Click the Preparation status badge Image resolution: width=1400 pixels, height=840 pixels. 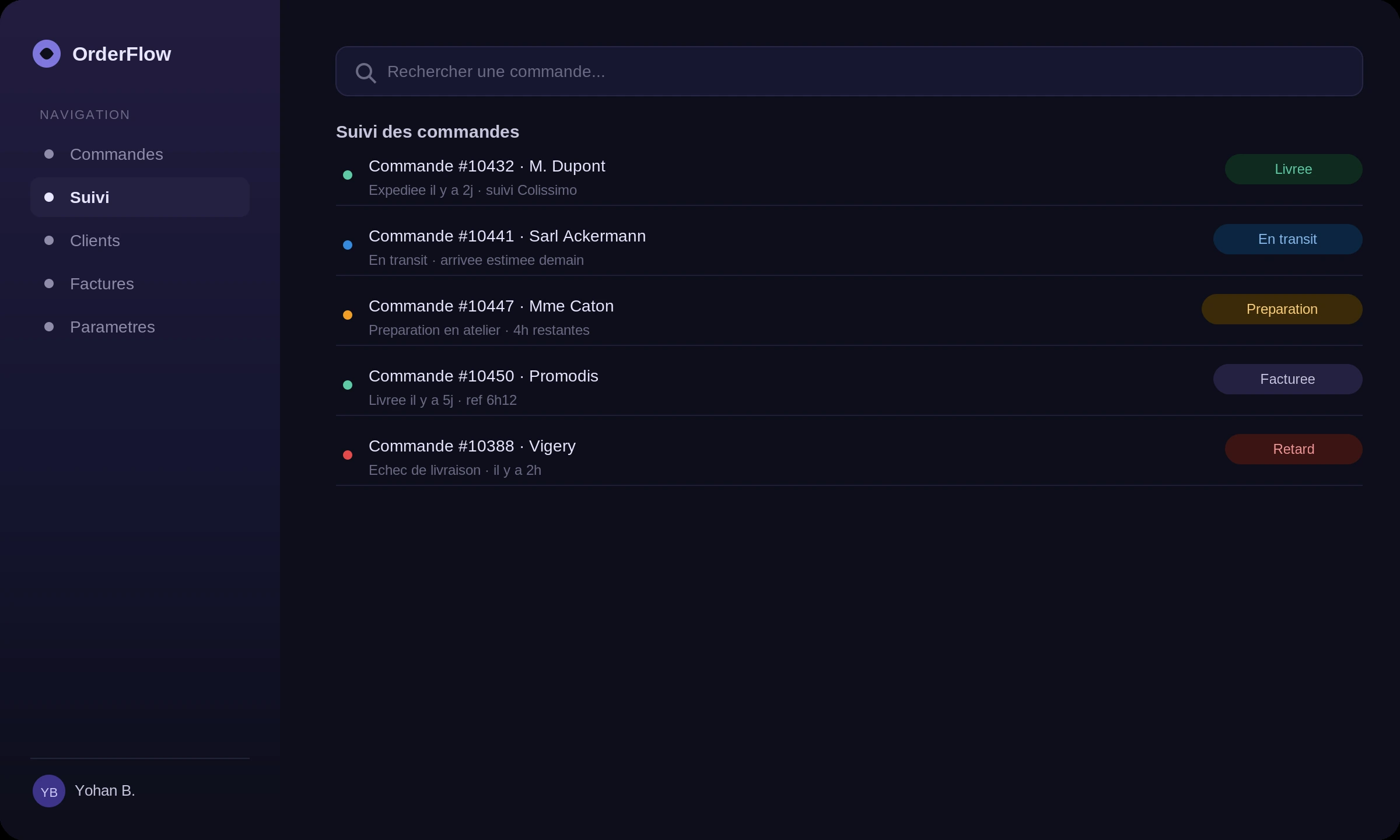[1282, 309]
